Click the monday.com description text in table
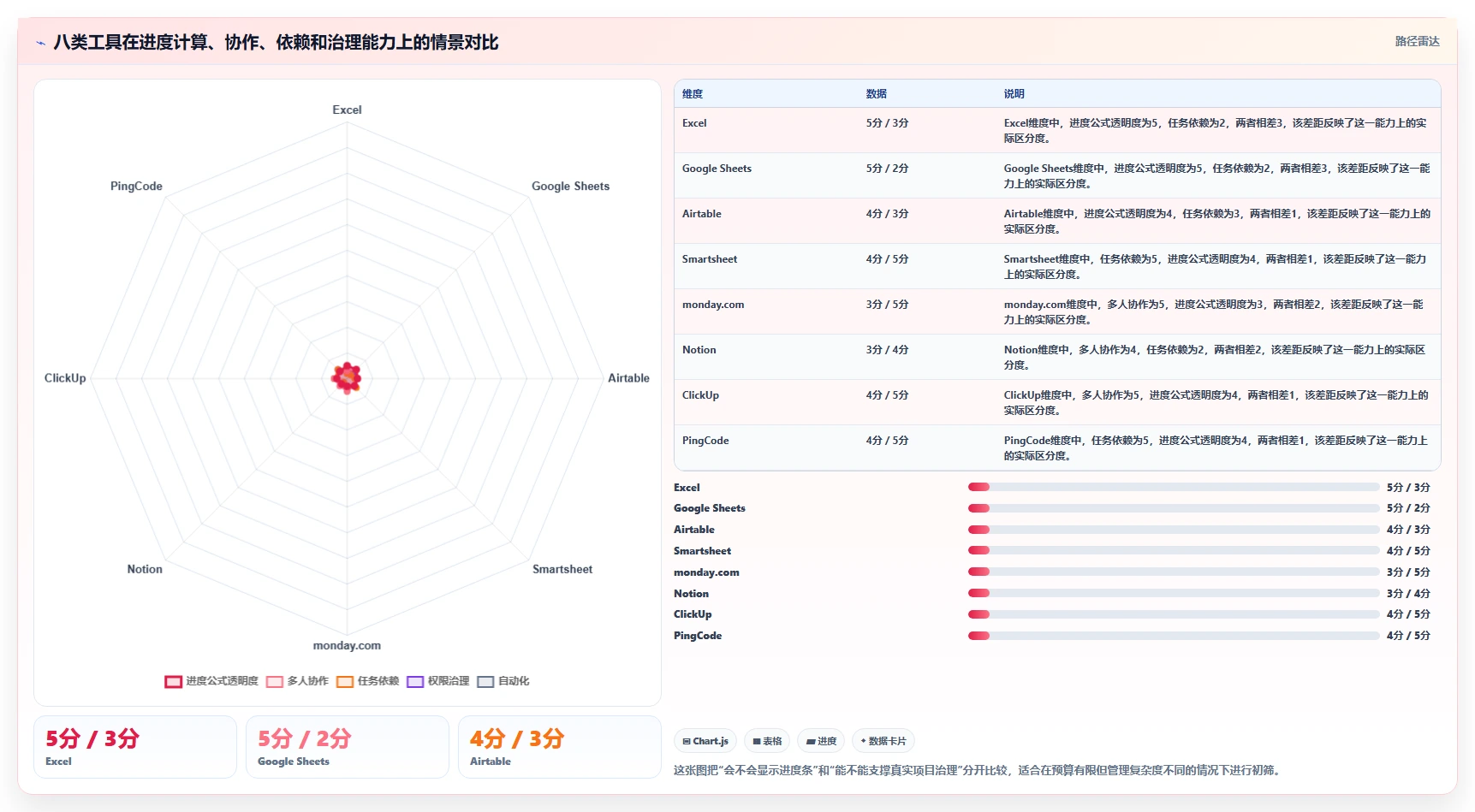The width and height of the screenshot is (1475, 812). [x=1214, y=311]
